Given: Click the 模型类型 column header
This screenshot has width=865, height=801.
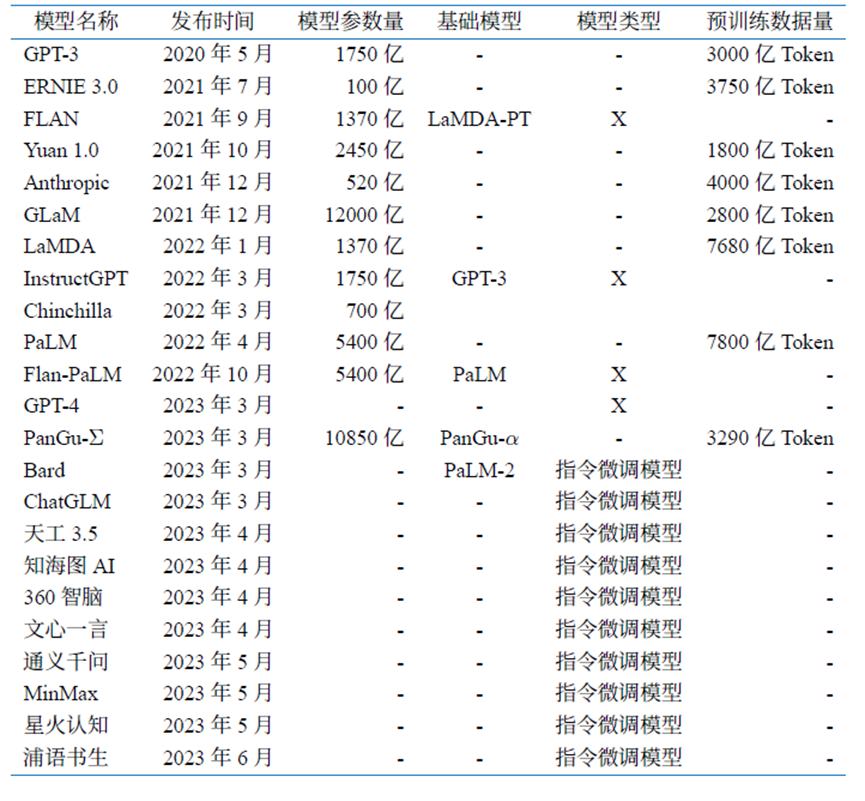Looking at the screenshot, I should tap(618, 22).
